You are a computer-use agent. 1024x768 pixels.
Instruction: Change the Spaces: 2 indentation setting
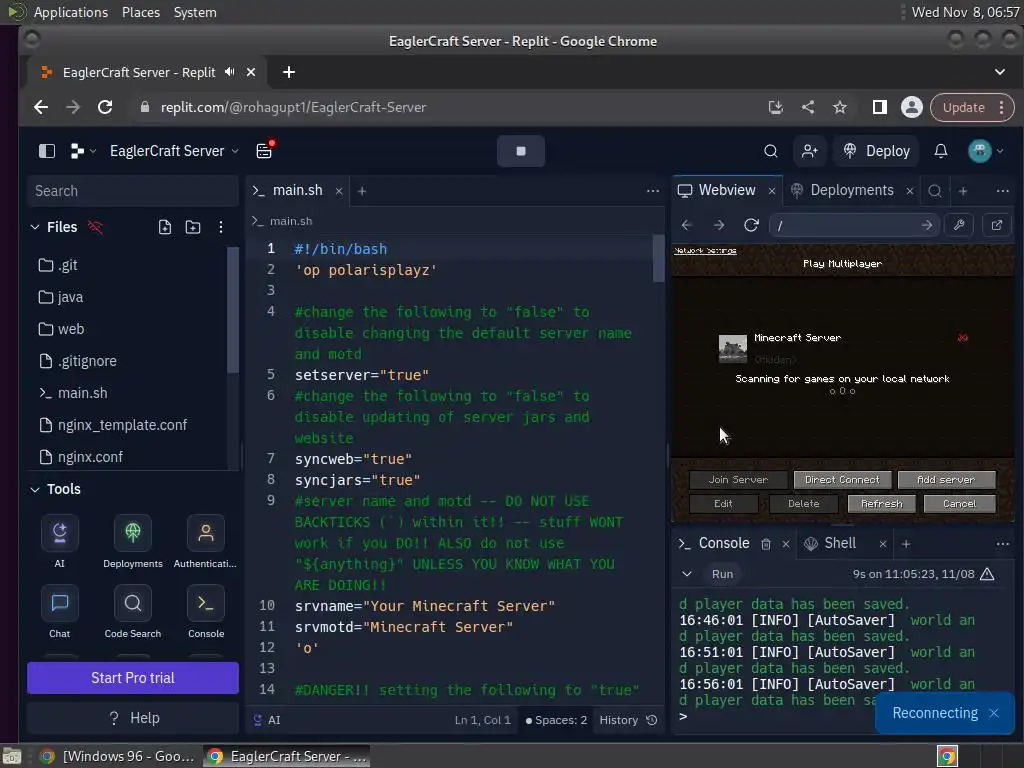coord(556,720)
